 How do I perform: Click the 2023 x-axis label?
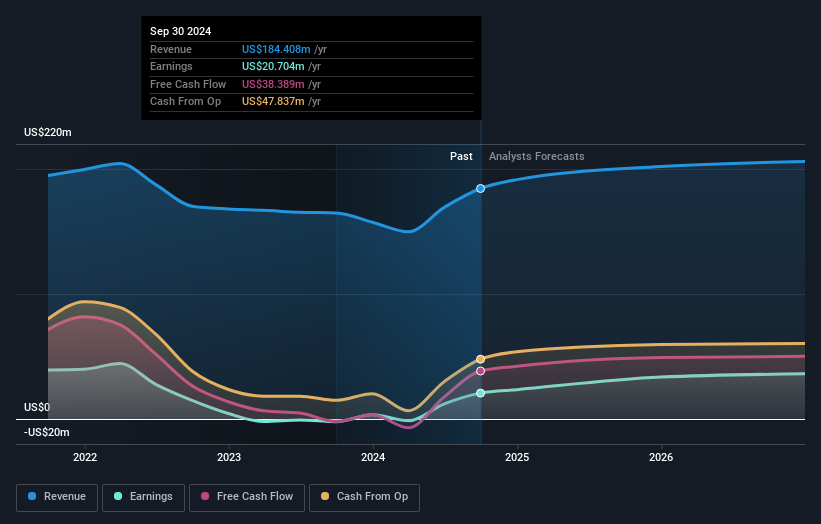pos(229,457)
